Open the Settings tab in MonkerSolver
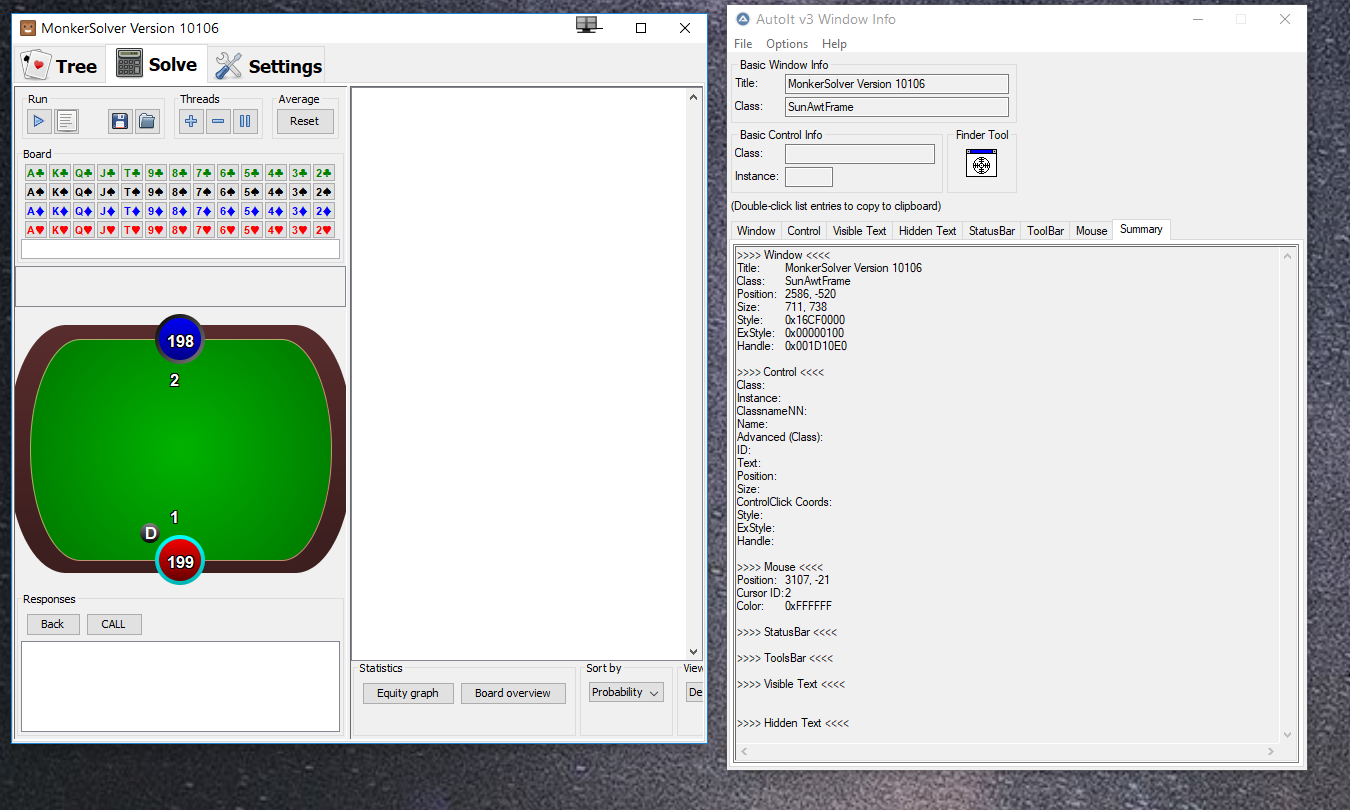 point(268,66)
